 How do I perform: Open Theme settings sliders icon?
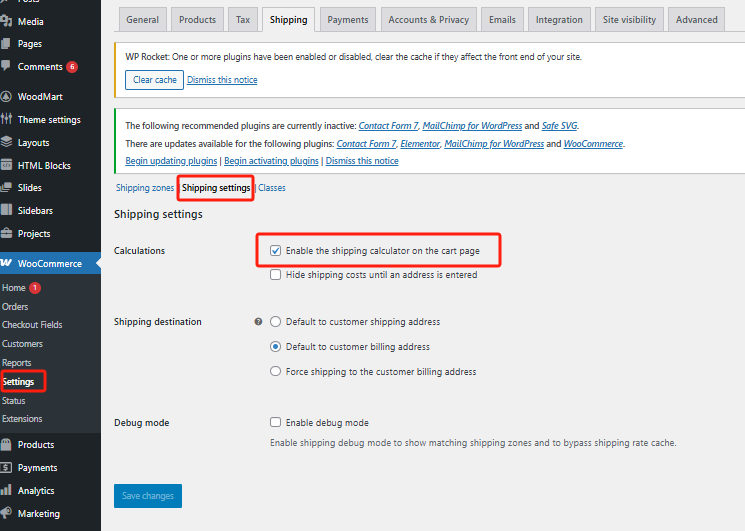(7, 120)
